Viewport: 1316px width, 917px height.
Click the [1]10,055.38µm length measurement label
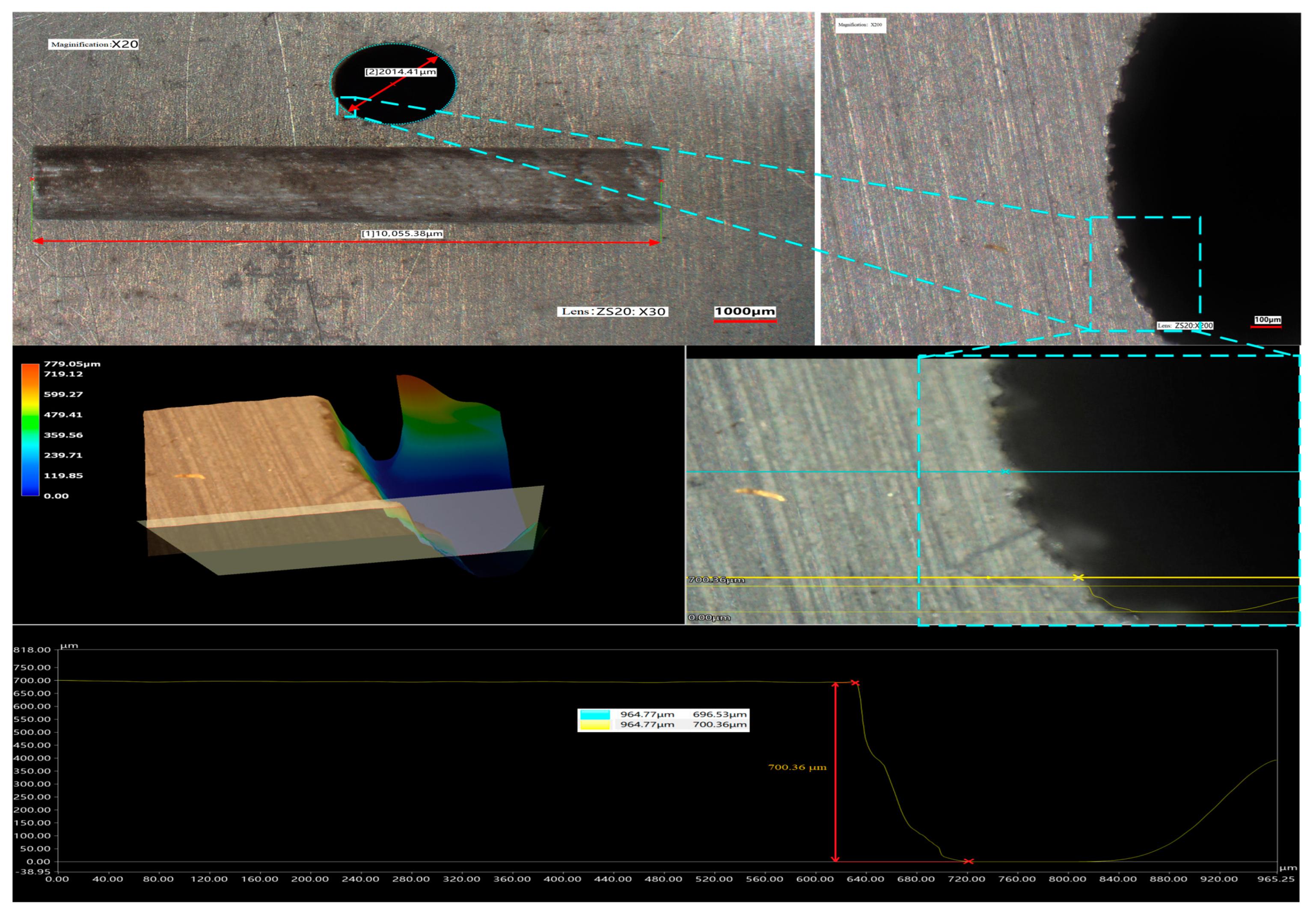(402, 233)
